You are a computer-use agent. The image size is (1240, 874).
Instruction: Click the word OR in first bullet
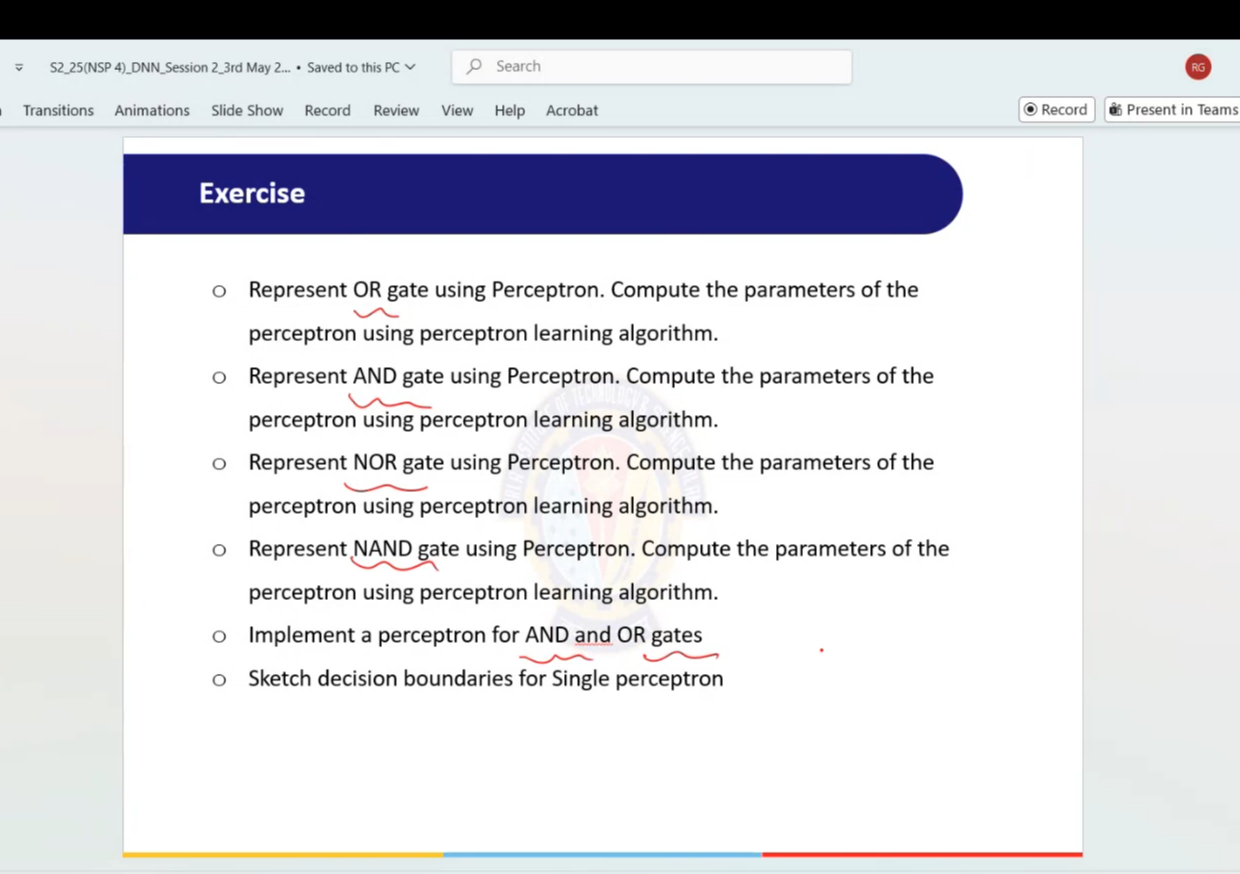pyautogui.click(x=367, y=290)
